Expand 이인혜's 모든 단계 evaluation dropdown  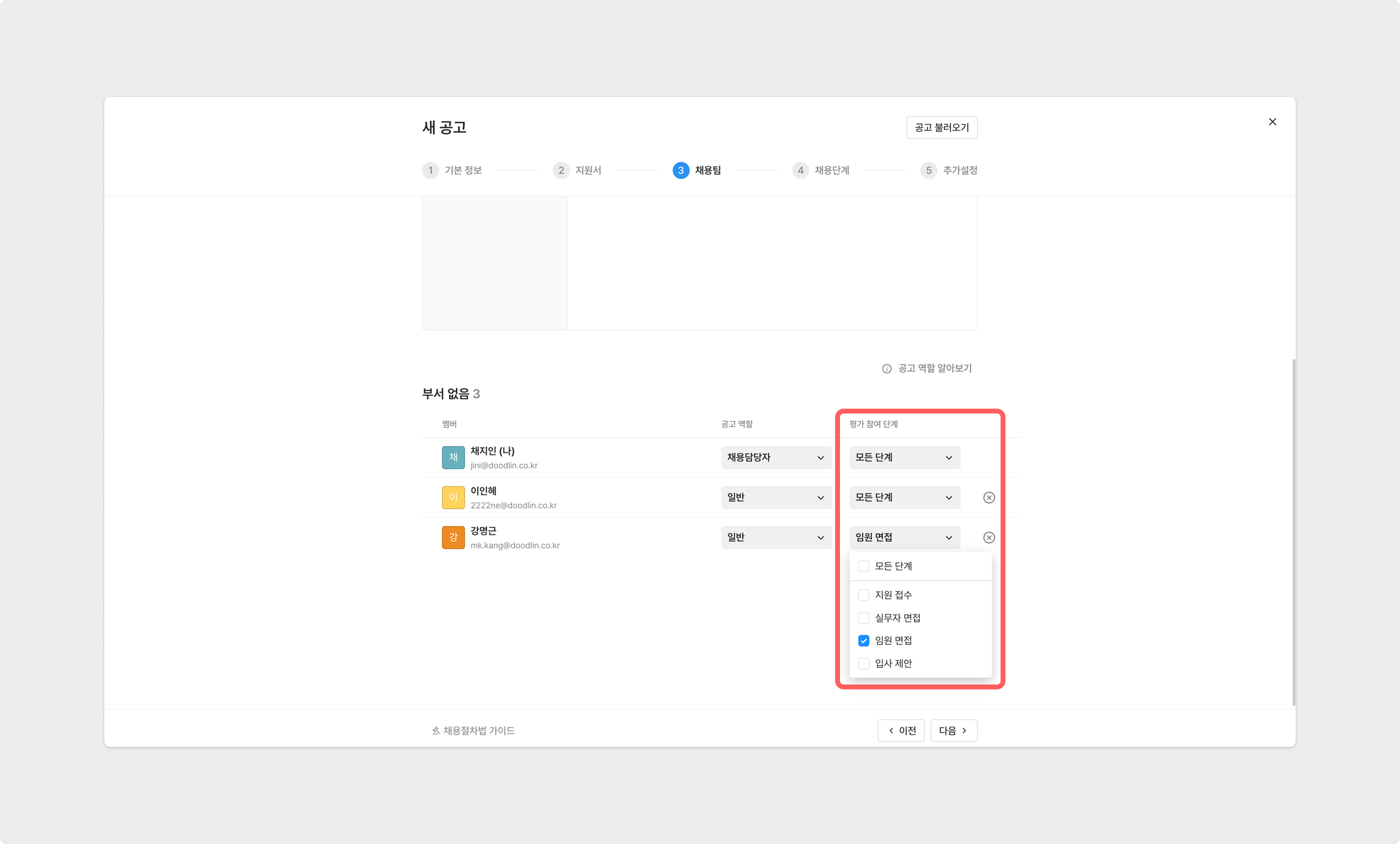pos(904,497)
